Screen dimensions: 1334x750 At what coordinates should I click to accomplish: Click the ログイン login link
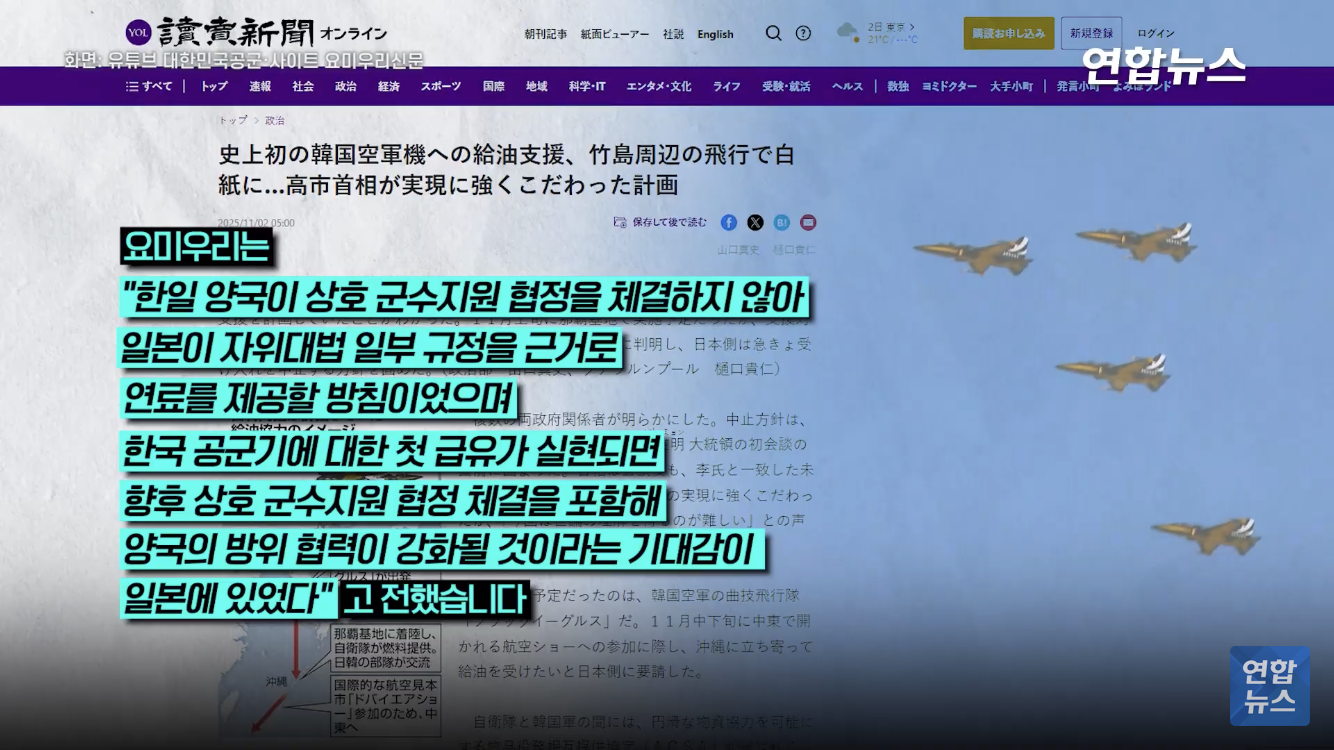1155,33
